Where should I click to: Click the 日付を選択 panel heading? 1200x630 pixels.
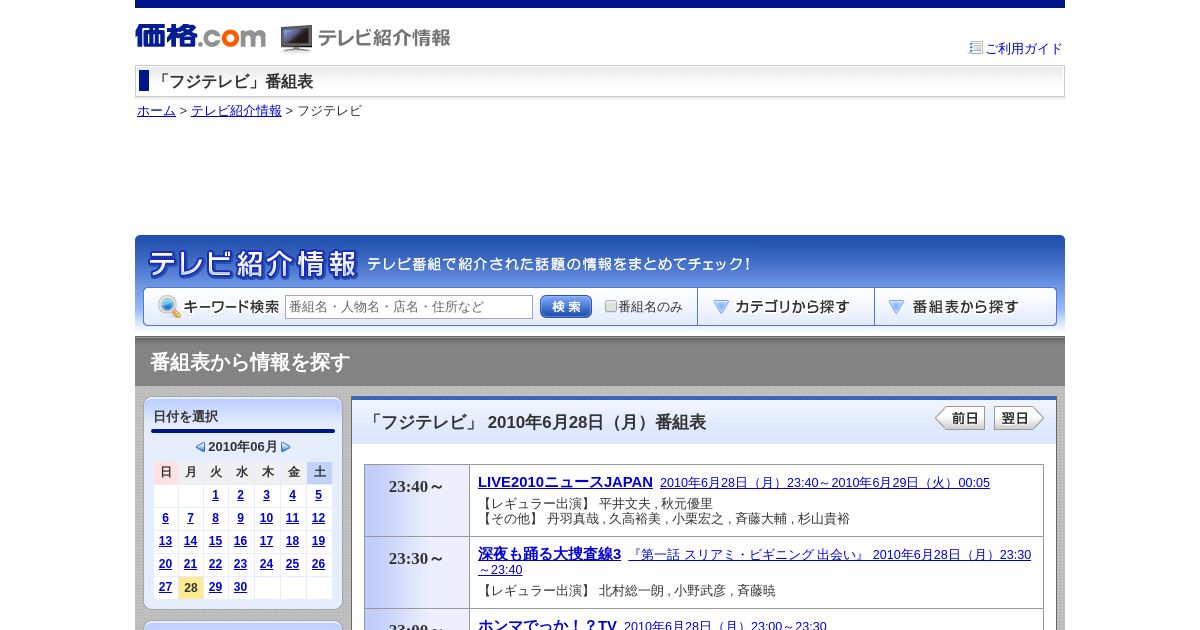pos(185,416)
